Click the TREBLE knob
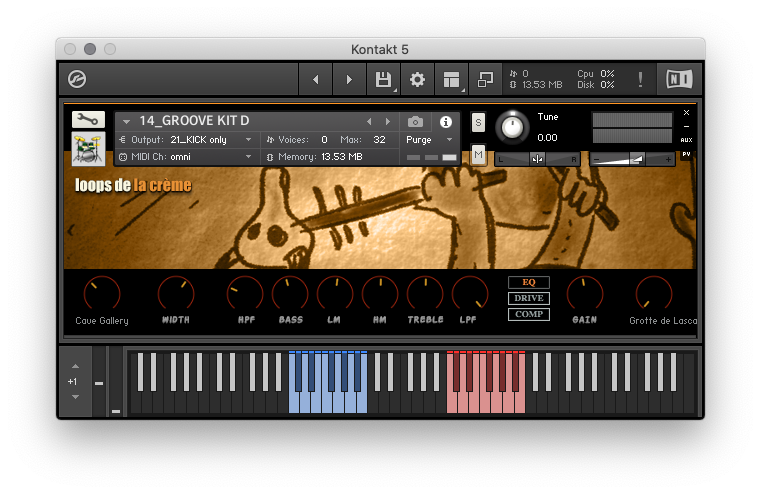This screenshot has height=494, width=761. (x=425, y=294)
